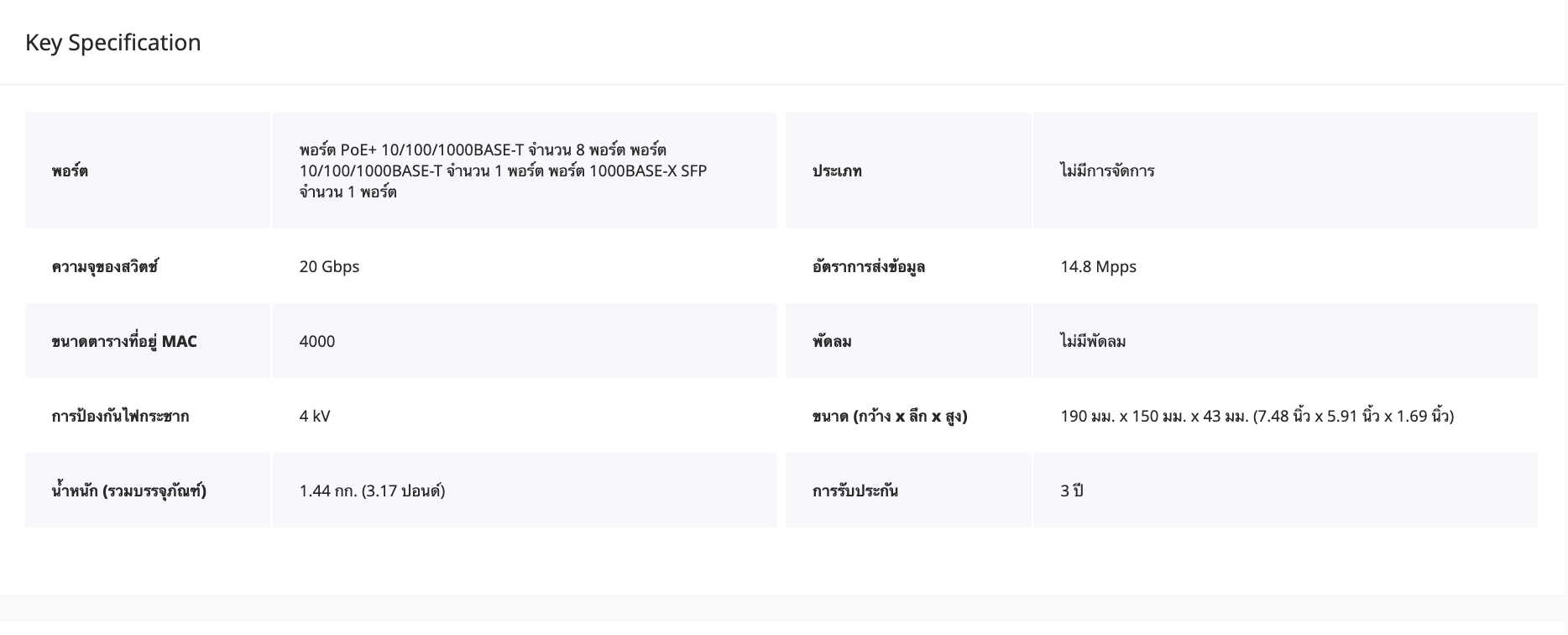This screenshot has height=635, width=1568.
Task: Click the พัดลม label cell
Action: (x=832, y=341)
